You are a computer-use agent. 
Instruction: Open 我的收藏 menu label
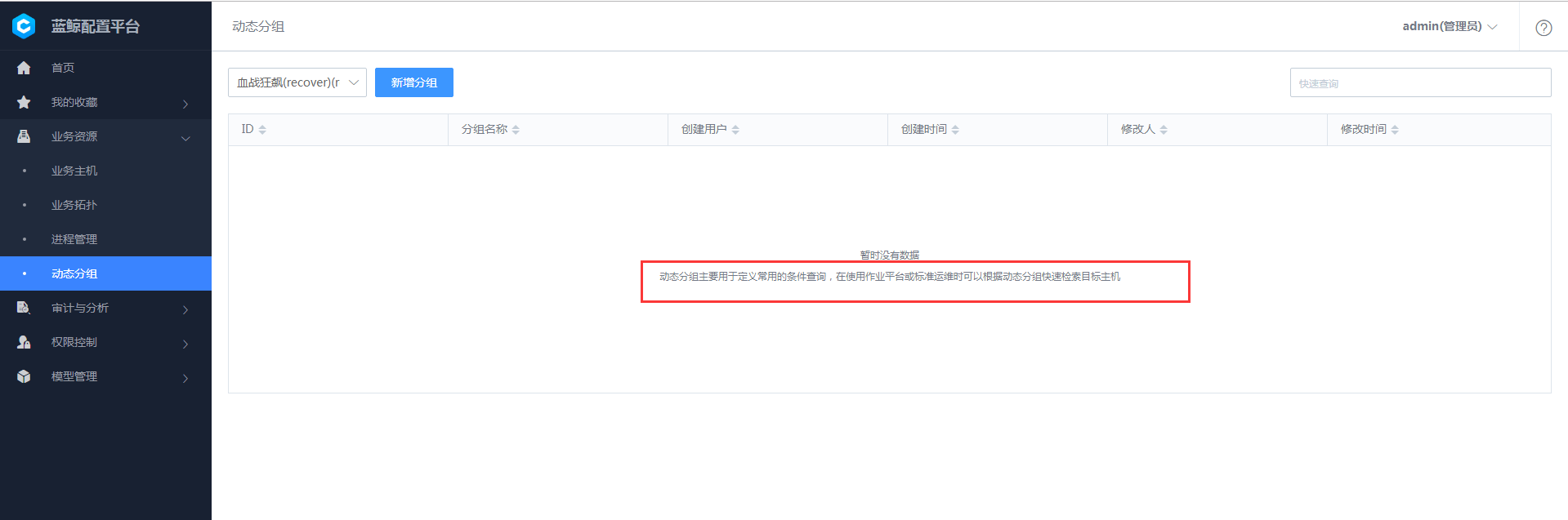click(74, 102)
